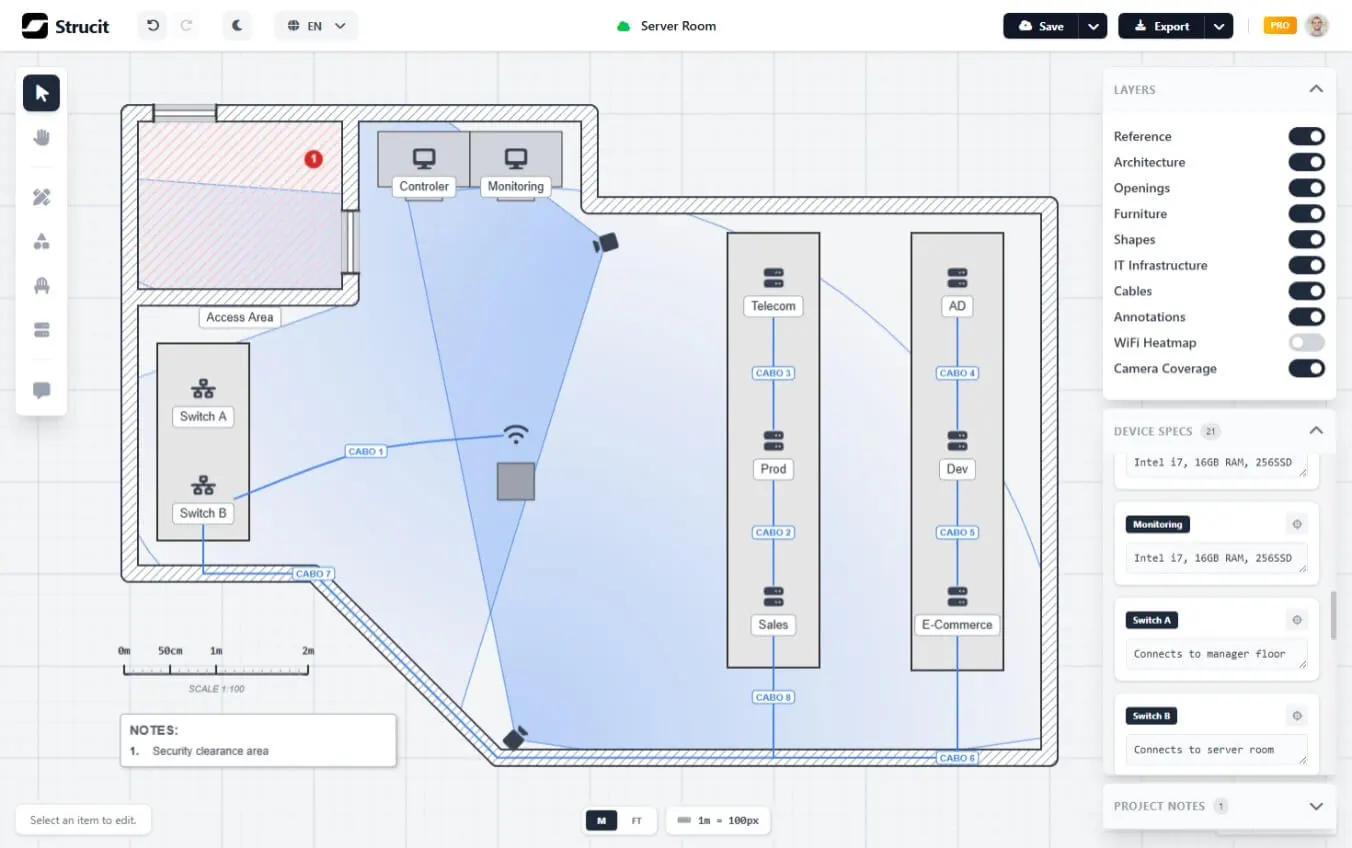1352x848 pixels.
Task: Switch units to feet FT
Action: tap(636, 821)
